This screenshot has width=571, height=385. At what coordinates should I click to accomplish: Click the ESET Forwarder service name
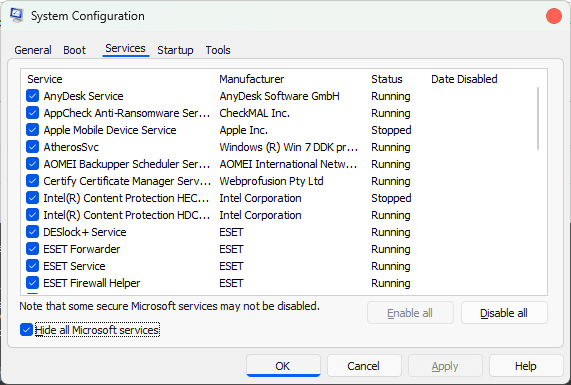tap(82, 249)
